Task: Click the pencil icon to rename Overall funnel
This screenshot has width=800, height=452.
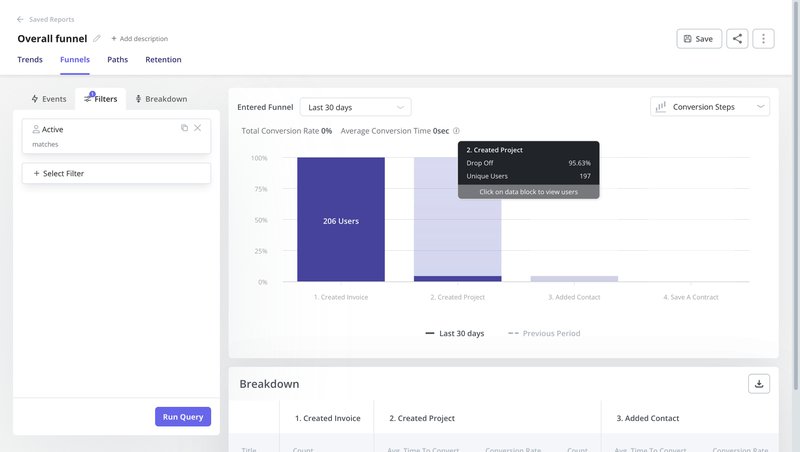Action: point(97,39)
